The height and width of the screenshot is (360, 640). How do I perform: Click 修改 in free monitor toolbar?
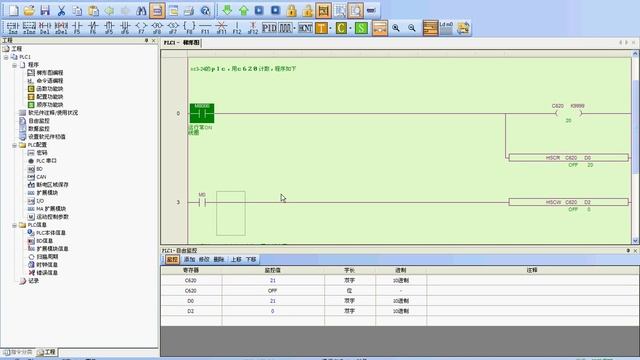(204, 260)
